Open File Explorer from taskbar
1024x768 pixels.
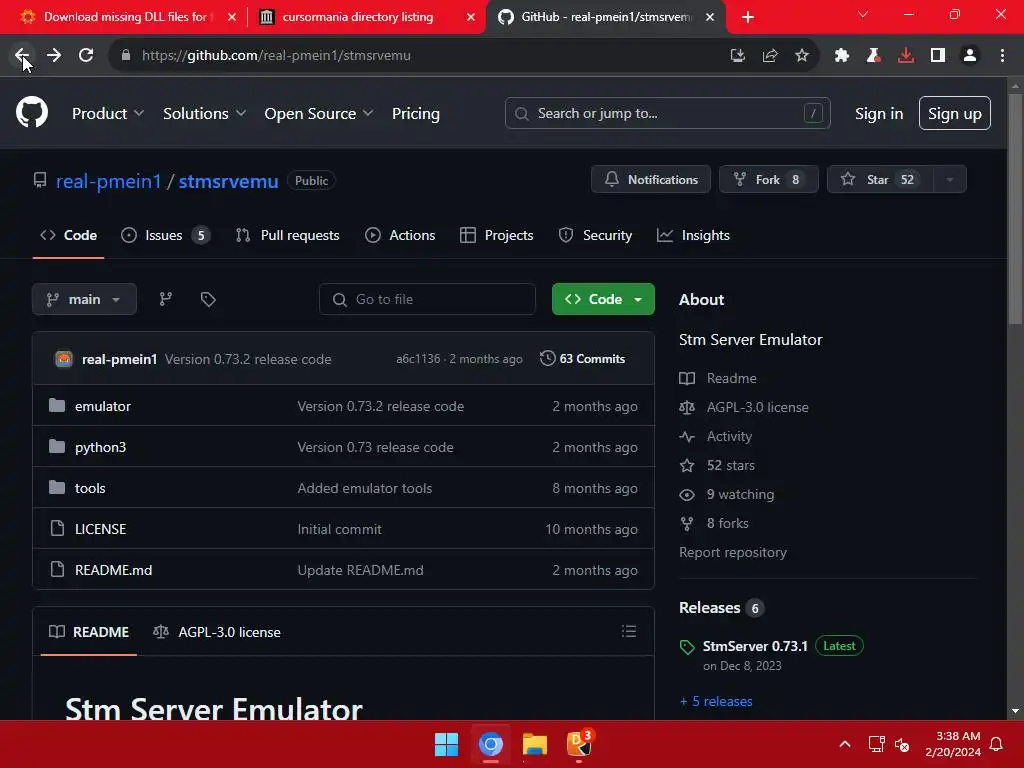pos(535,744)
